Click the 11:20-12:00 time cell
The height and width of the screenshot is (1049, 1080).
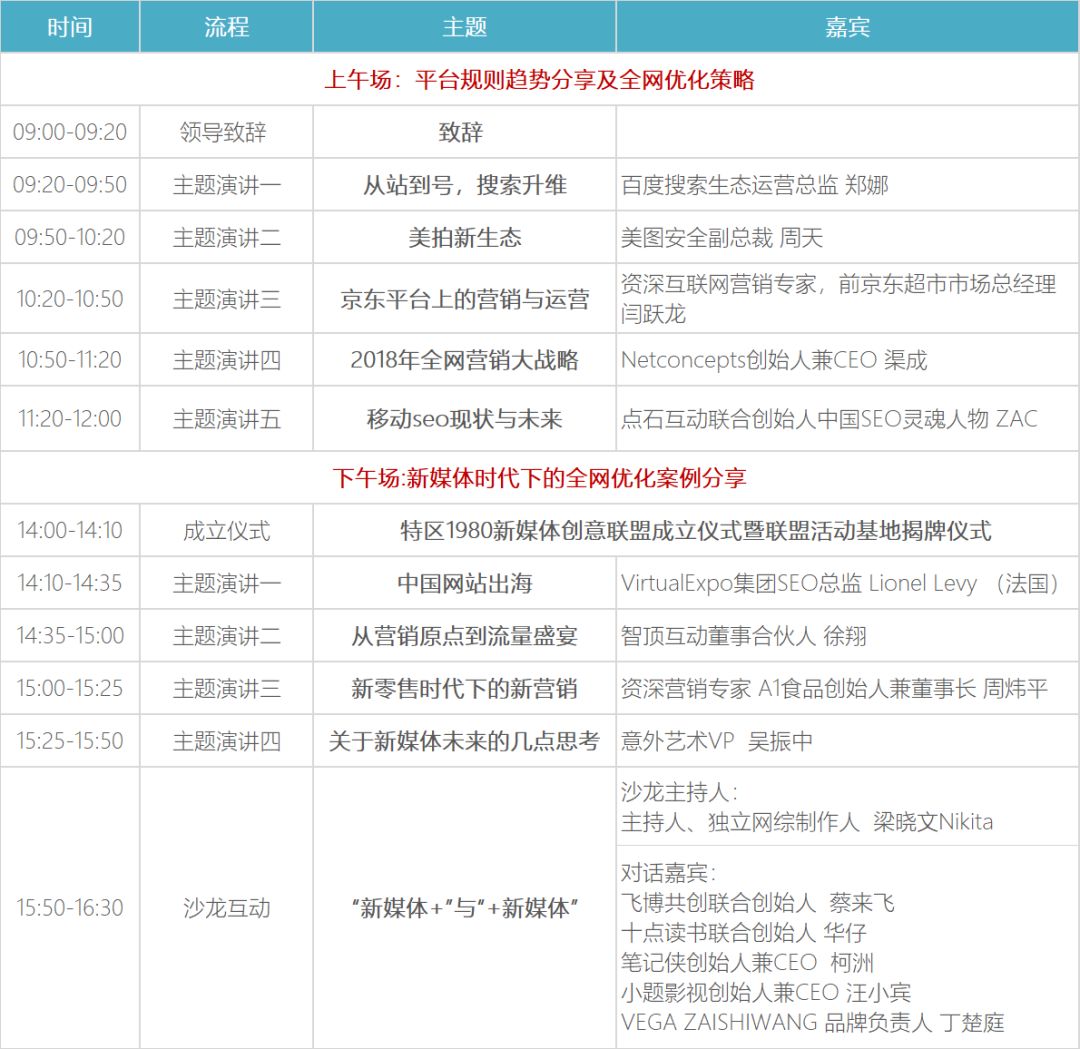tap(70, 419)
